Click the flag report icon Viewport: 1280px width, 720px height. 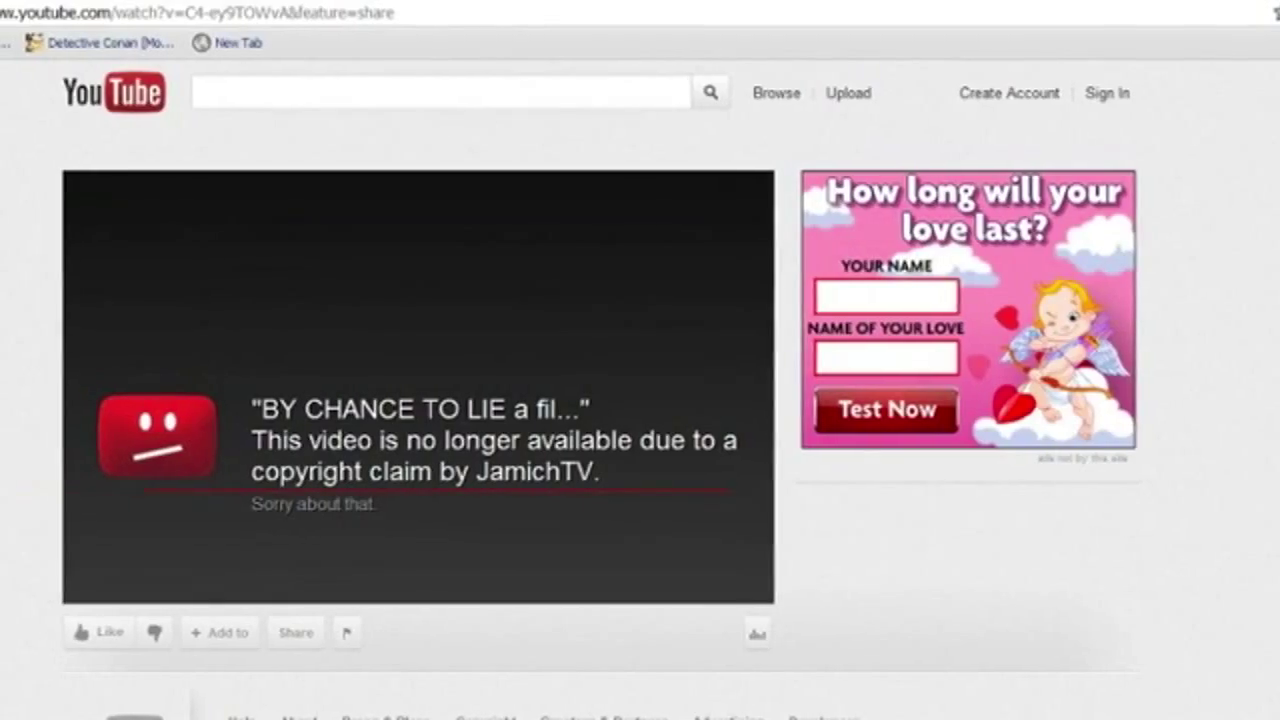point(347,632)
